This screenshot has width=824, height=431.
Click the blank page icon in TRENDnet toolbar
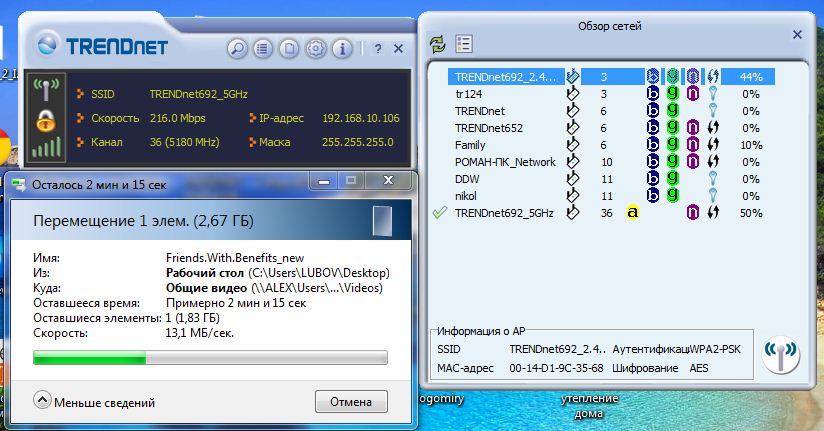coord(289,49)
